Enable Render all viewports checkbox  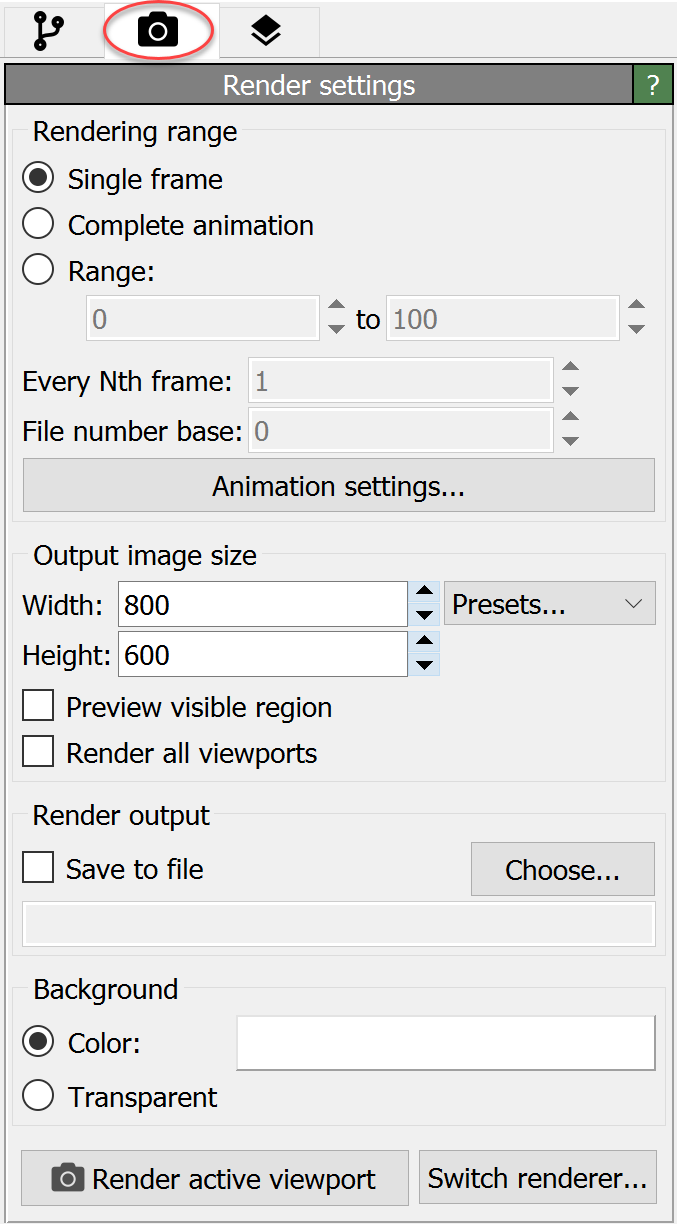(x=38, y=753)
